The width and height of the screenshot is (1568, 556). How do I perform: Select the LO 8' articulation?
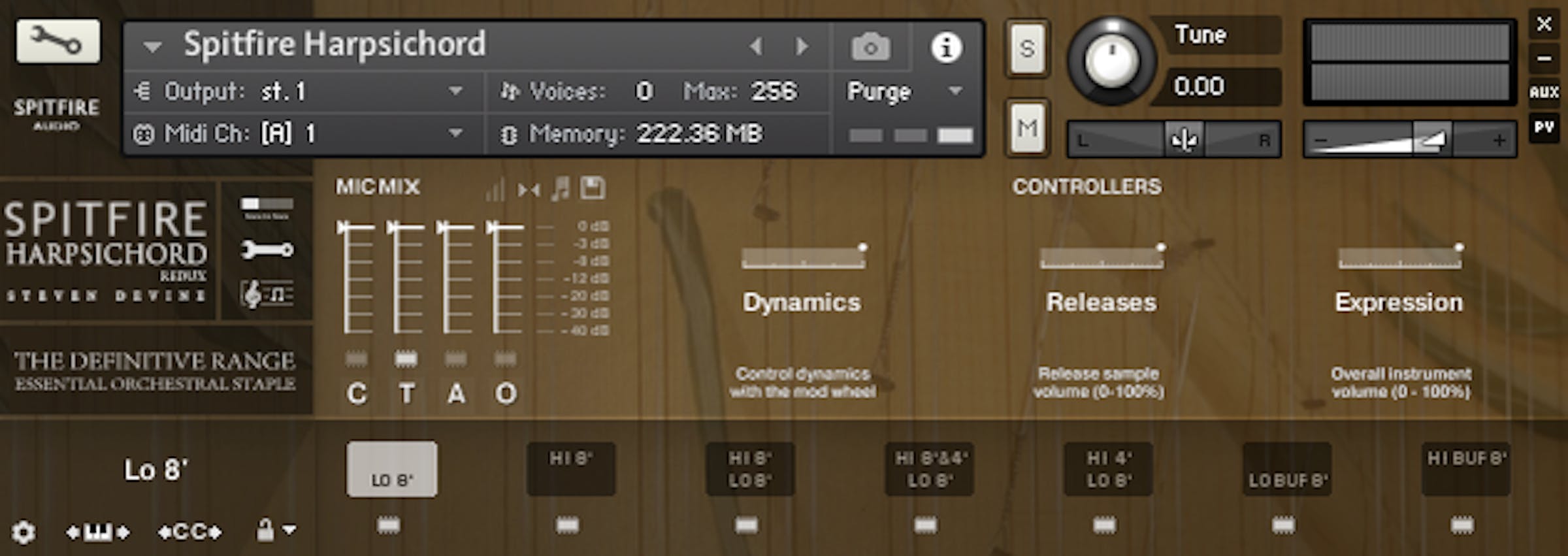(x=392, y=468)
